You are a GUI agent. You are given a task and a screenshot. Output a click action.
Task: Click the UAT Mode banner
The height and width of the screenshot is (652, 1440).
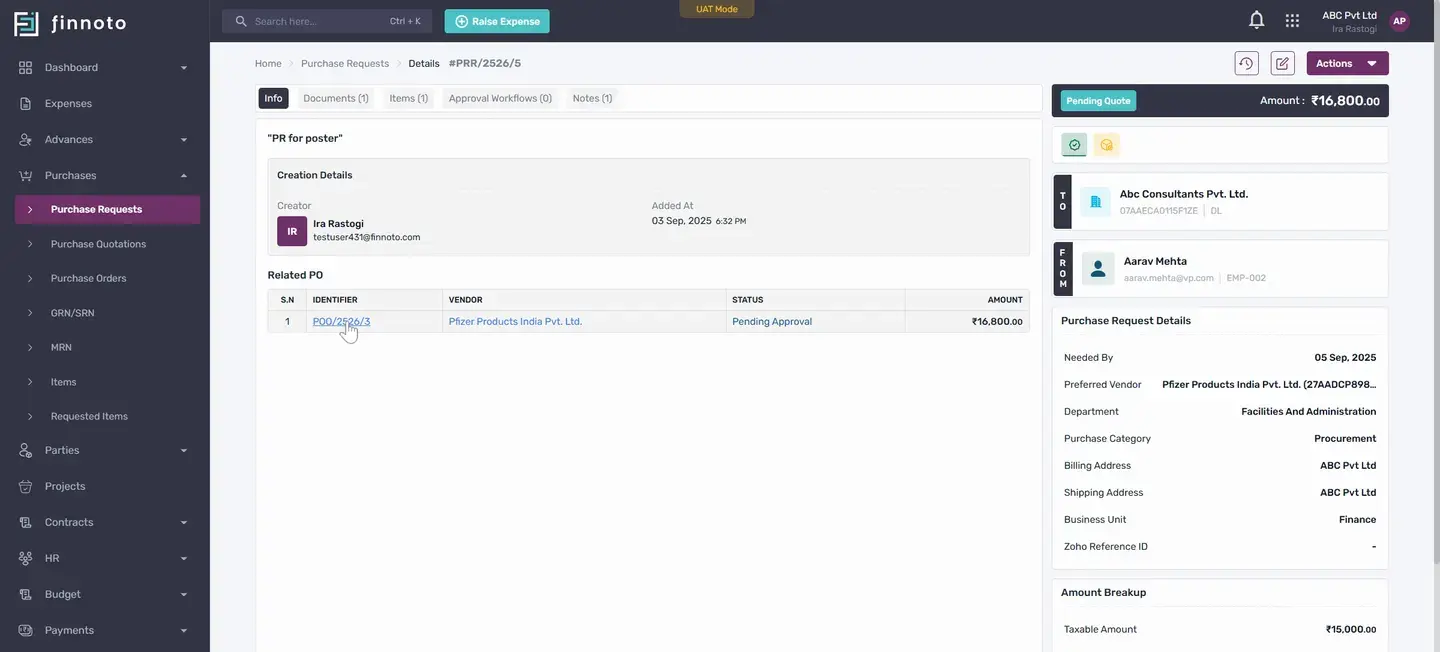coord(717,9)
